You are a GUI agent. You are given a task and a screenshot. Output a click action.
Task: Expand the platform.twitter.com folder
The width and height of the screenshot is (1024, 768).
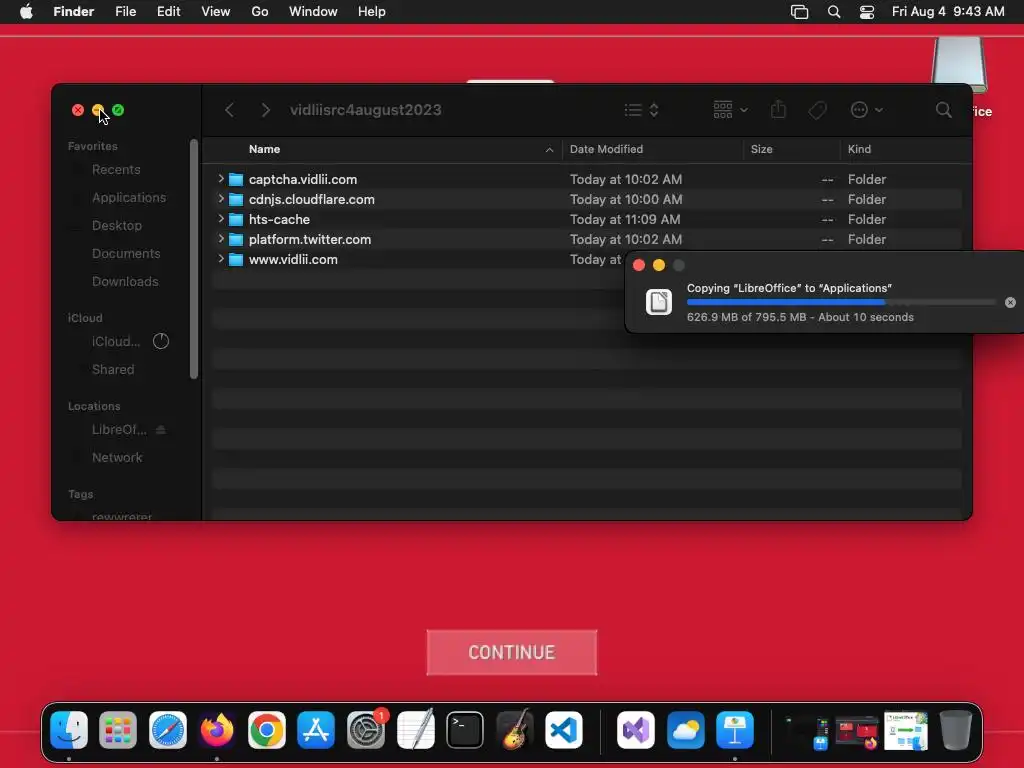point(221,239)
